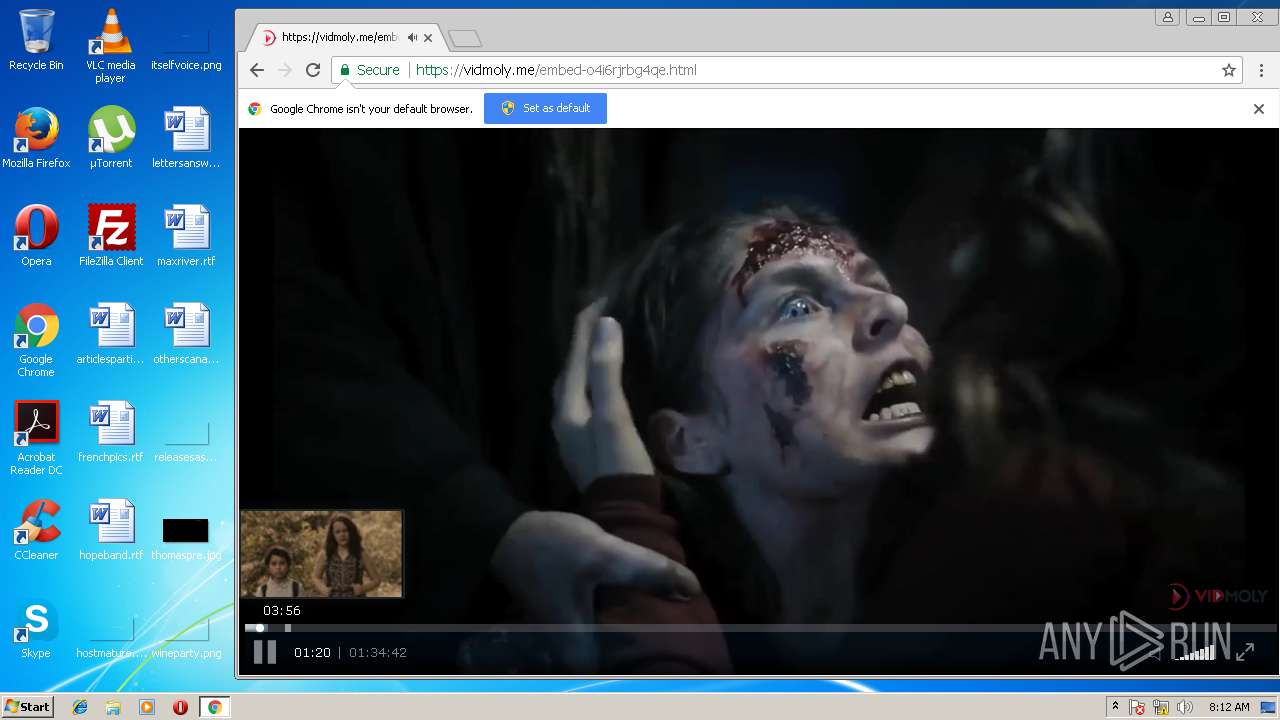
Task: Close the vidmoly.me tab
Action: [428, 38]
